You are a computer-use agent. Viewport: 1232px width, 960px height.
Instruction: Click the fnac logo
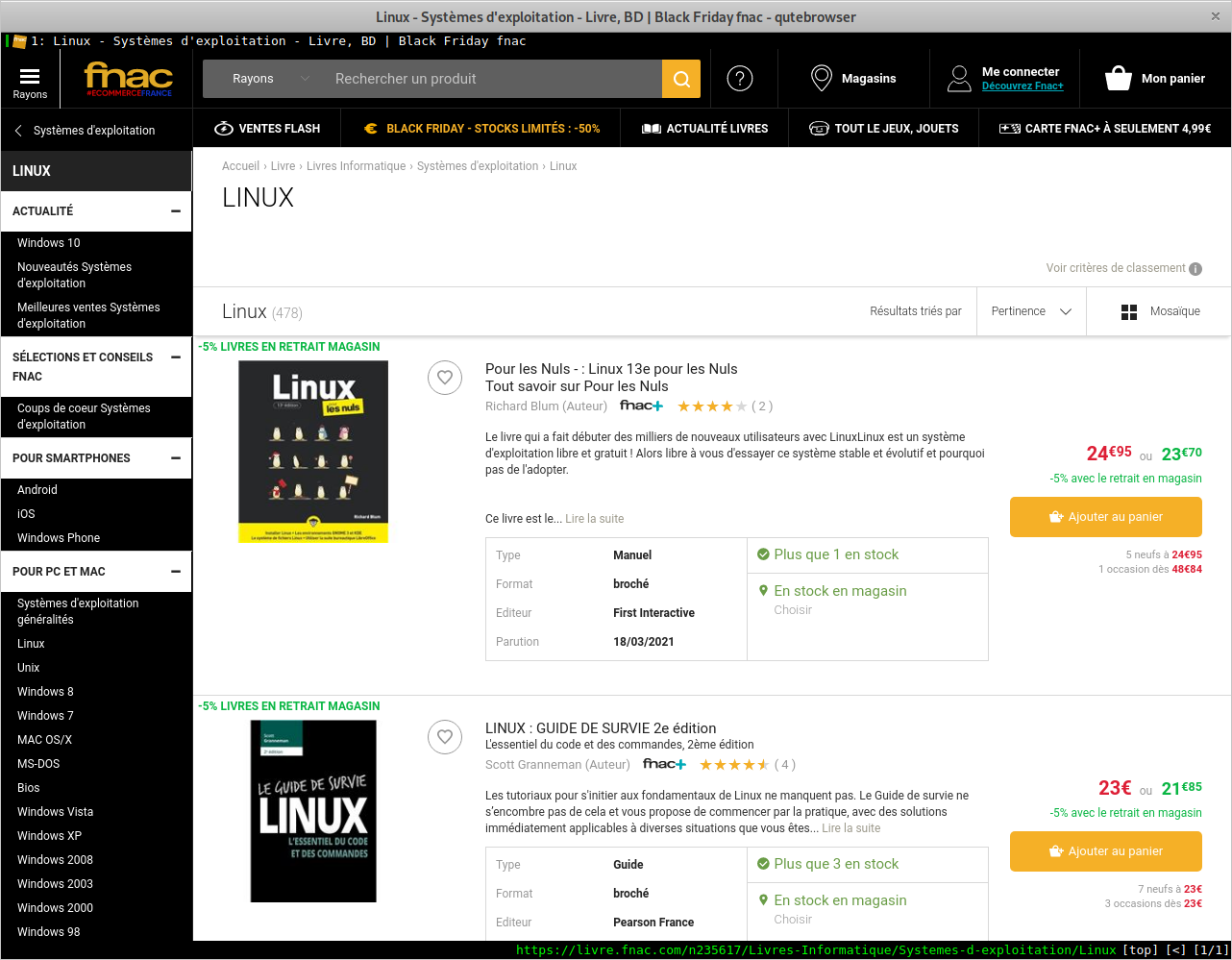pyautogui.click(x=129, y=79)
